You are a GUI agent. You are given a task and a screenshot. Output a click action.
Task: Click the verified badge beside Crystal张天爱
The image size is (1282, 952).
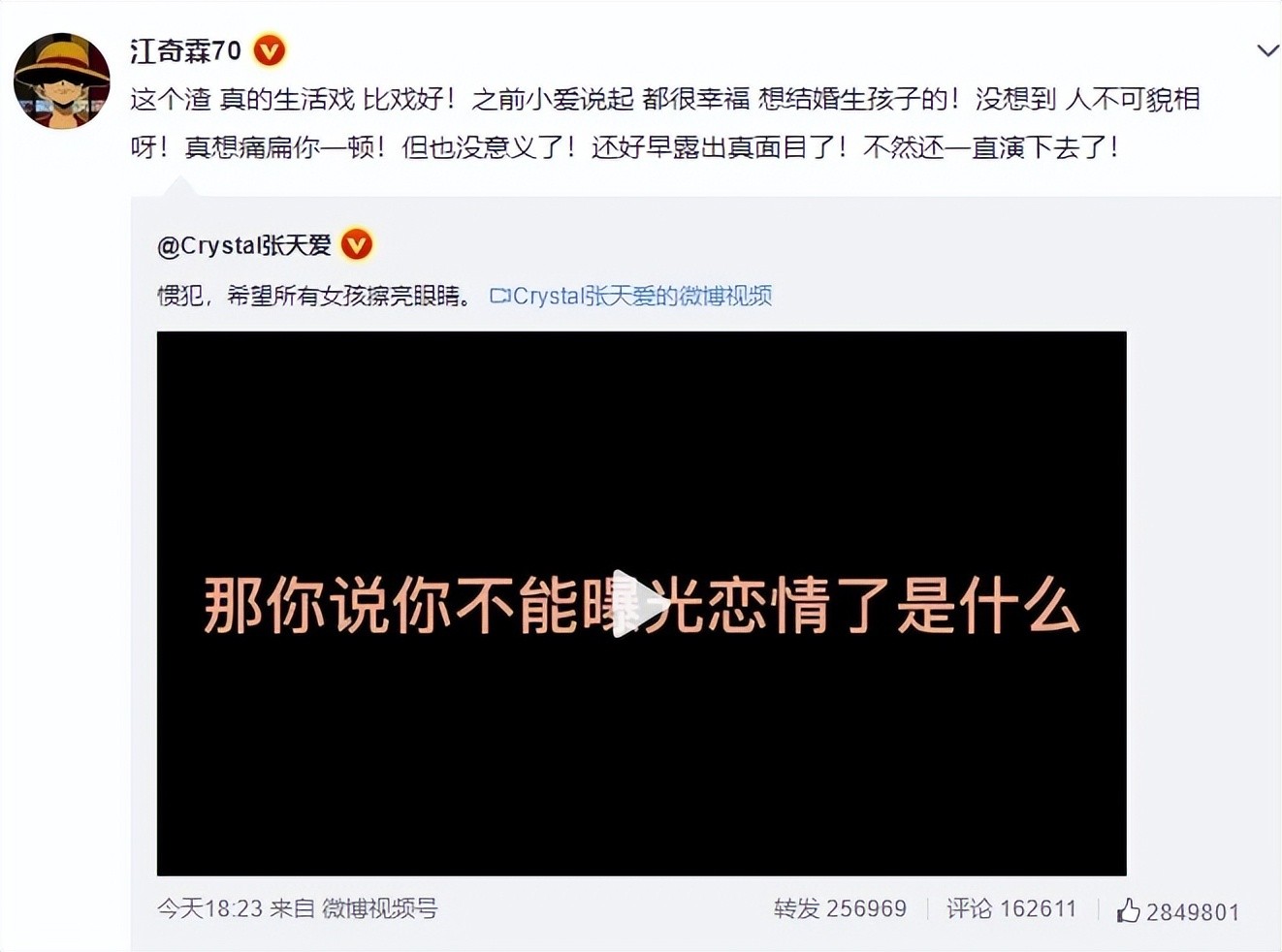357,244
